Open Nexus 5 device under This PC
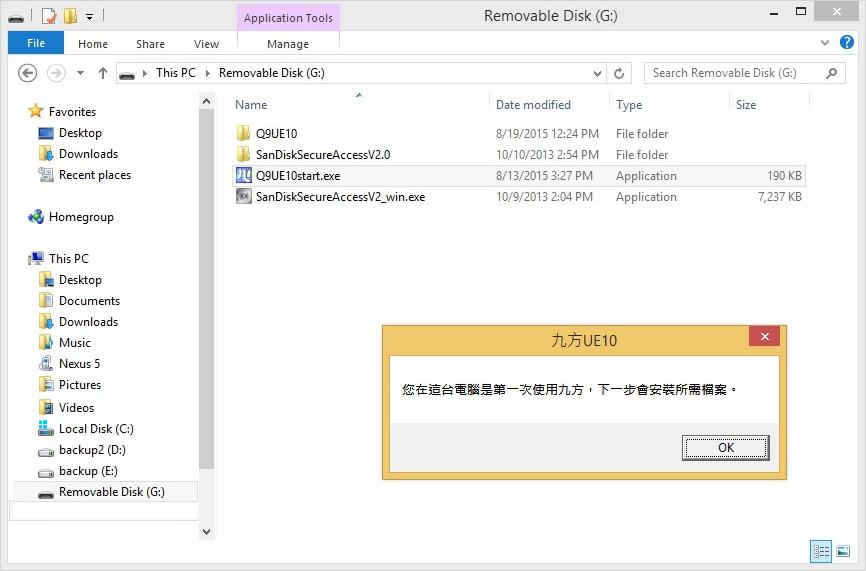The width and height of the screenshot is (866, 571). pyautogui.click(x=80, y=363)
